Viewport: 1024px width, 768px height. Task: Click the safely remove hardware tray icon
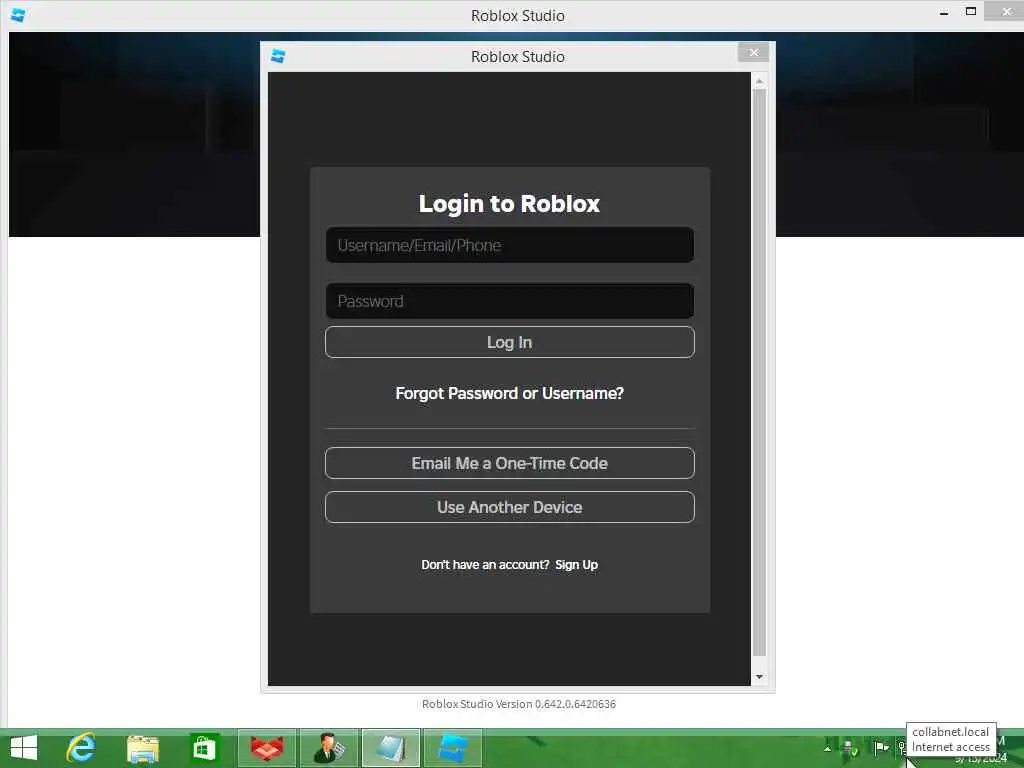(x=849, y=748)
